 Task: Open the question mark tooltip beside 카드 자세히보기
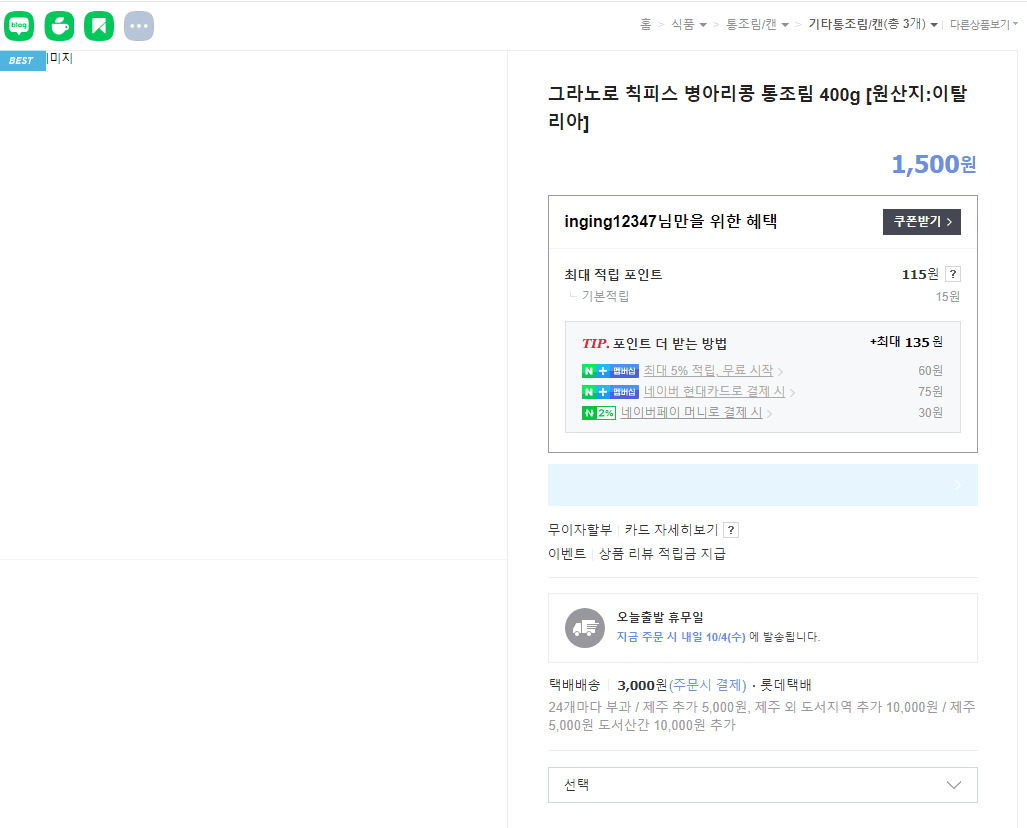point(729,529)
